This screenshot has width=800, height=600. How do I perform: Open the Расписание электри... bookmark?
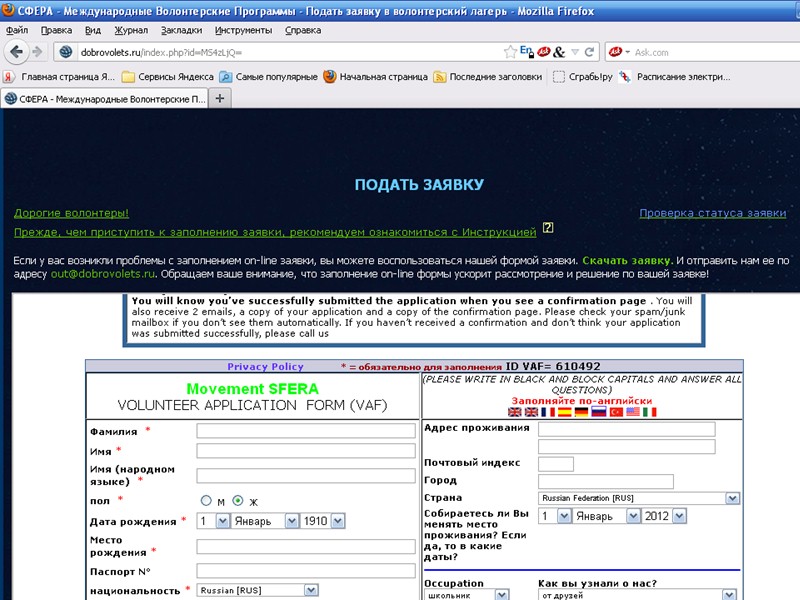click(674, 77)
